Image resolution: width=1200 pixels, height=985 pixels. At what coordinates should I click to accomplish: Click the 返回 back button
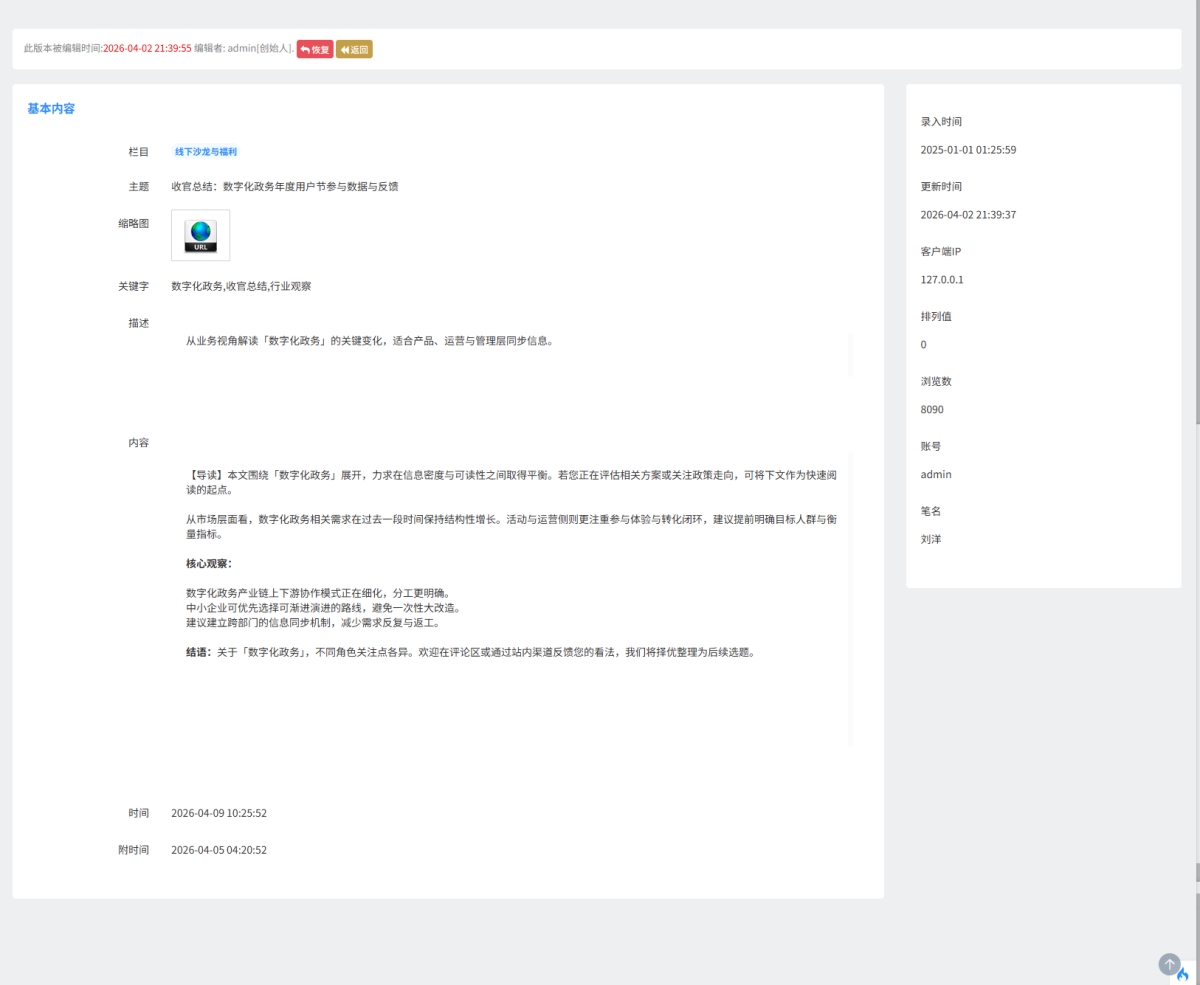point(354,49)
